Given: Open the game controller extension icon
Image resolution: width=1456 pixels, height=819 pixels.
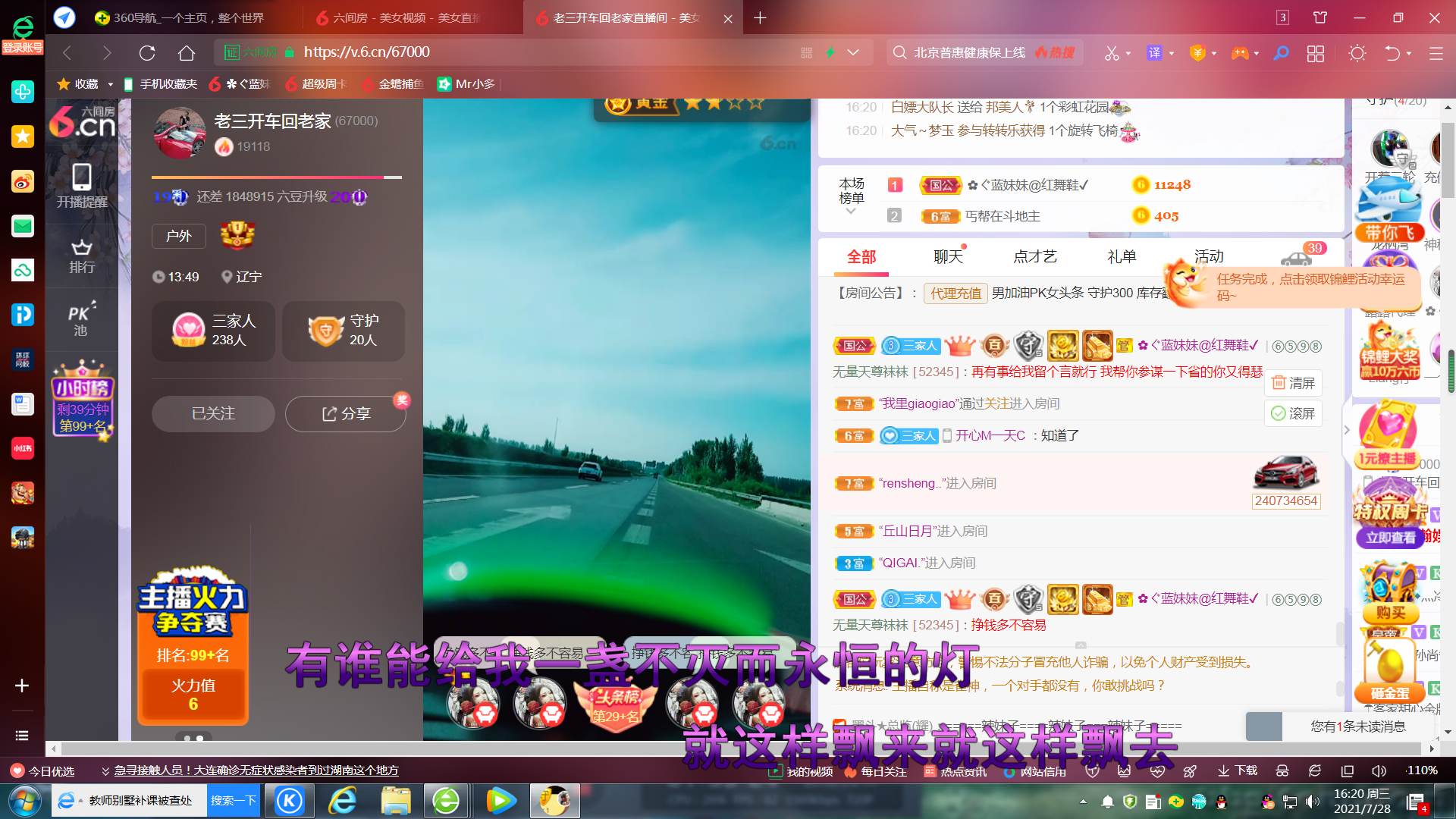Looking at the screenshot, I should tap(1240, 52).
